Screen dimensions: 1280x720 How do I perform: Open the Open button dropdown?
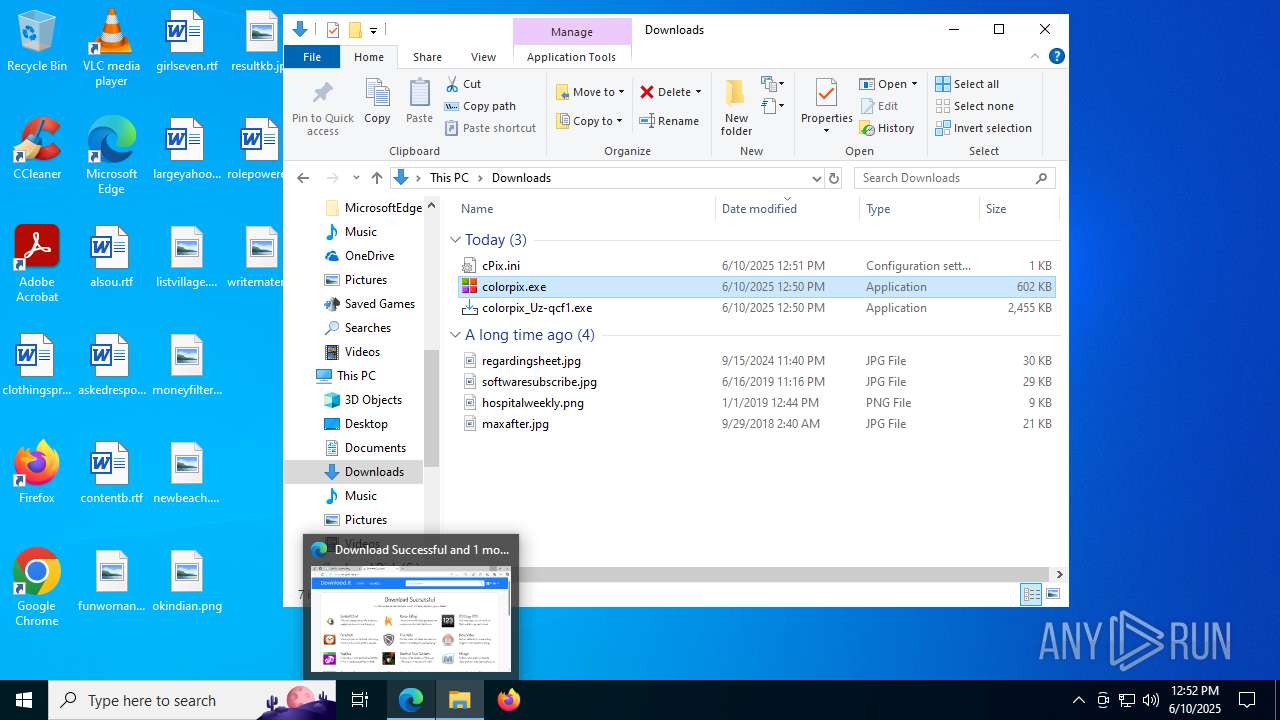(x=914, y=84)
